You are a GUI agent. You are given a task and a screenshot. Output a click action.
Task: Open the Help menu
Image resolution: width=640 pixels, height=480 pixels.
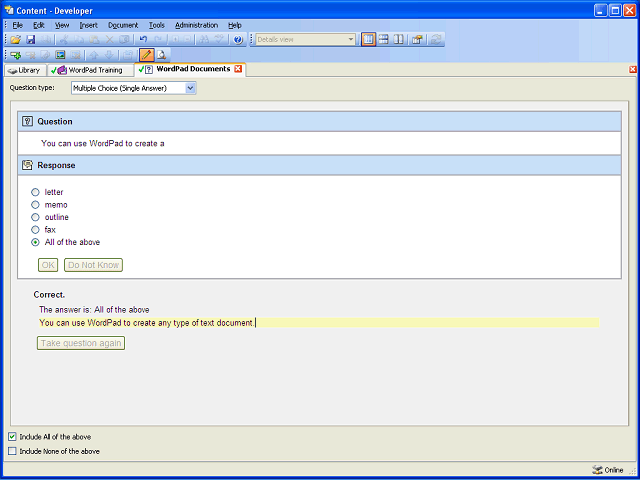click(x=235, y=25)
